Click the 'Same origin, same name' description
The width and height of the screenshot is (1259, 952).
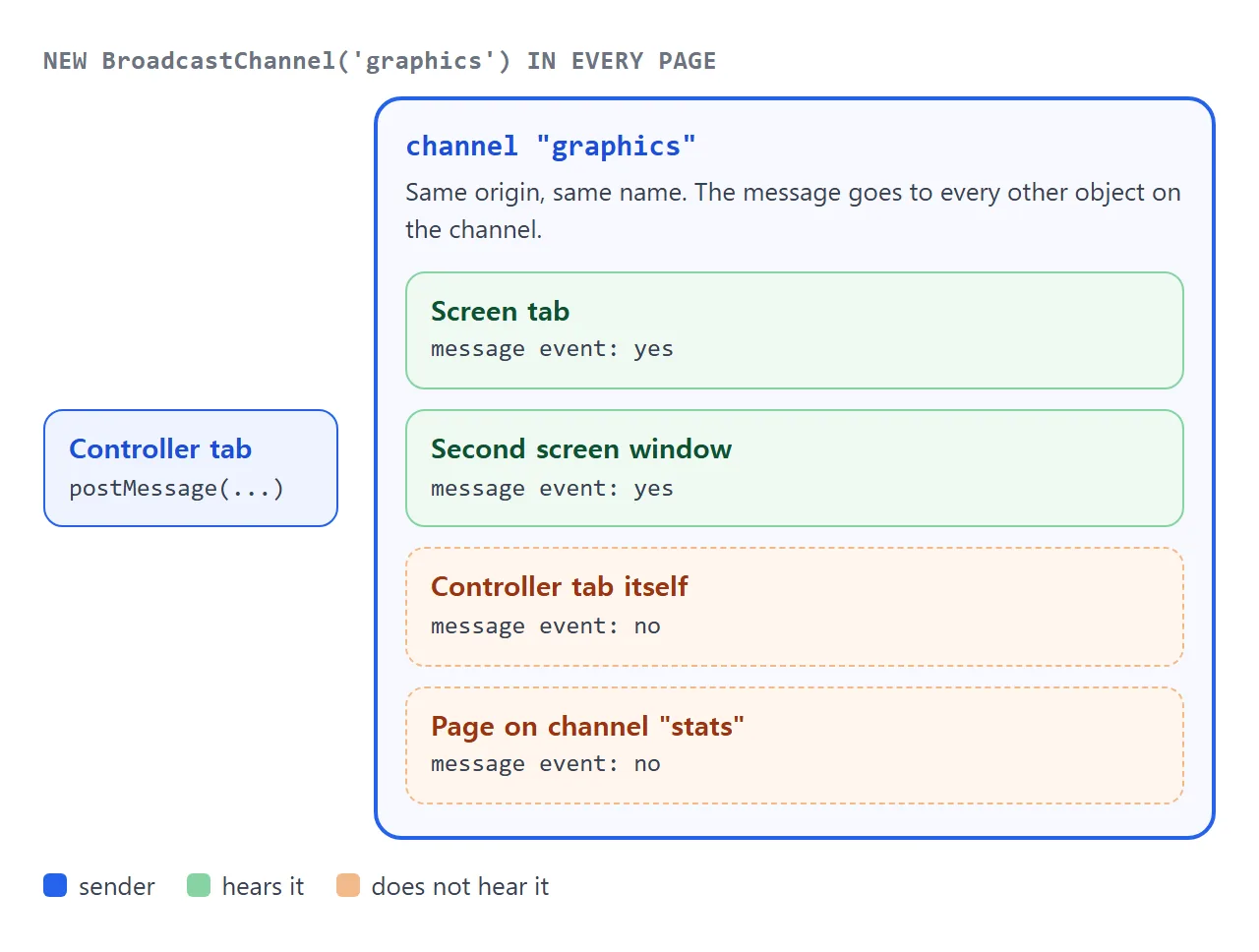pos(793,210)
